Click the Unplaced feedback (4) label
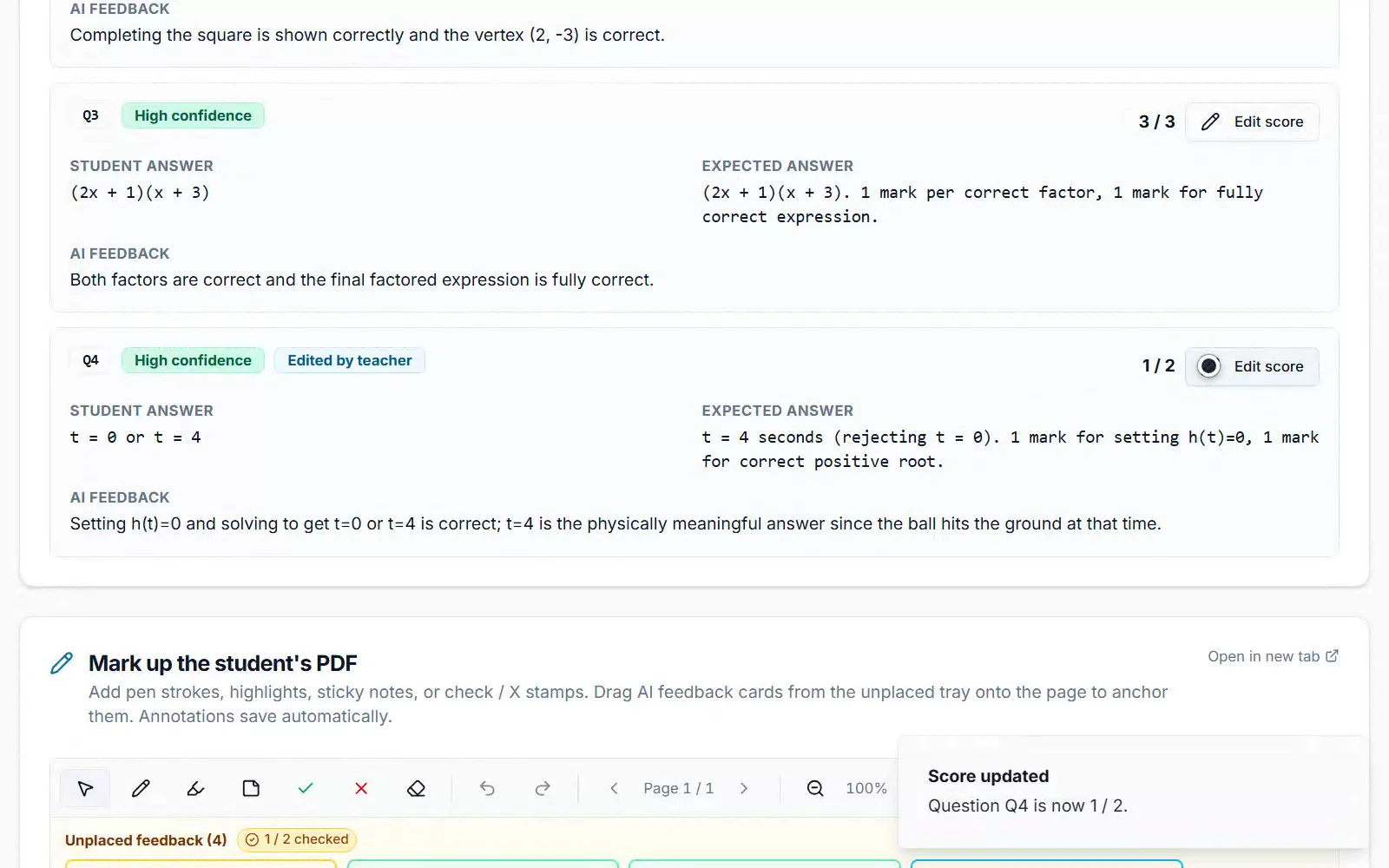The height and width of the screenshot is (868, 1389). pos(146,840)
